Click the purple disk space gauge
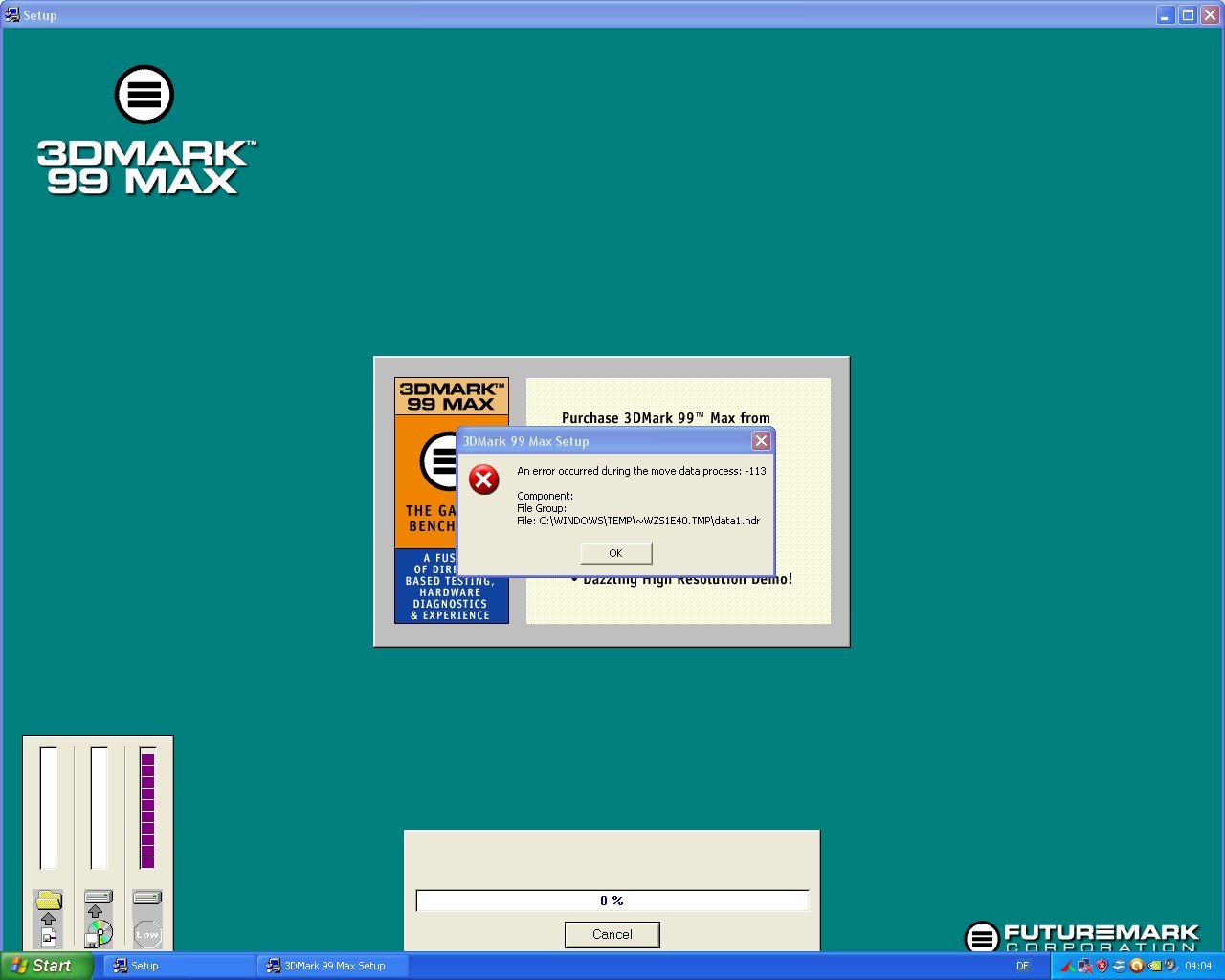The height and width of the screenshot is (980, 1225). [147, 809]
